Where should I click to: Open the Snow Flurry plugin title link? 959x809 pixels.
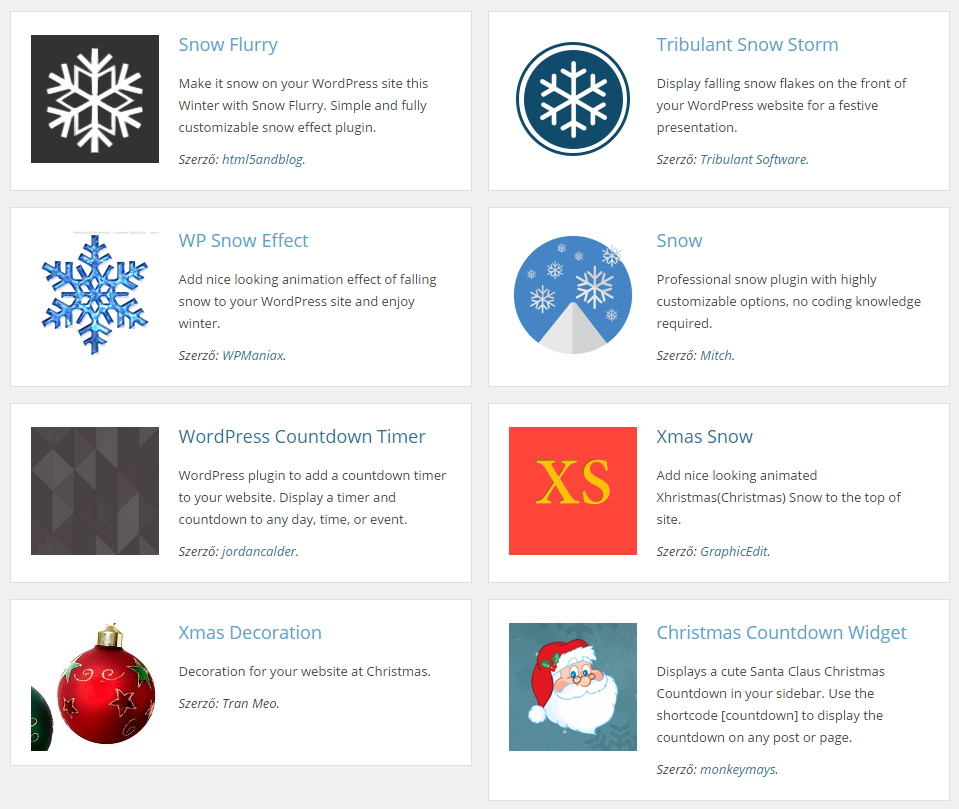click(228, 45)
